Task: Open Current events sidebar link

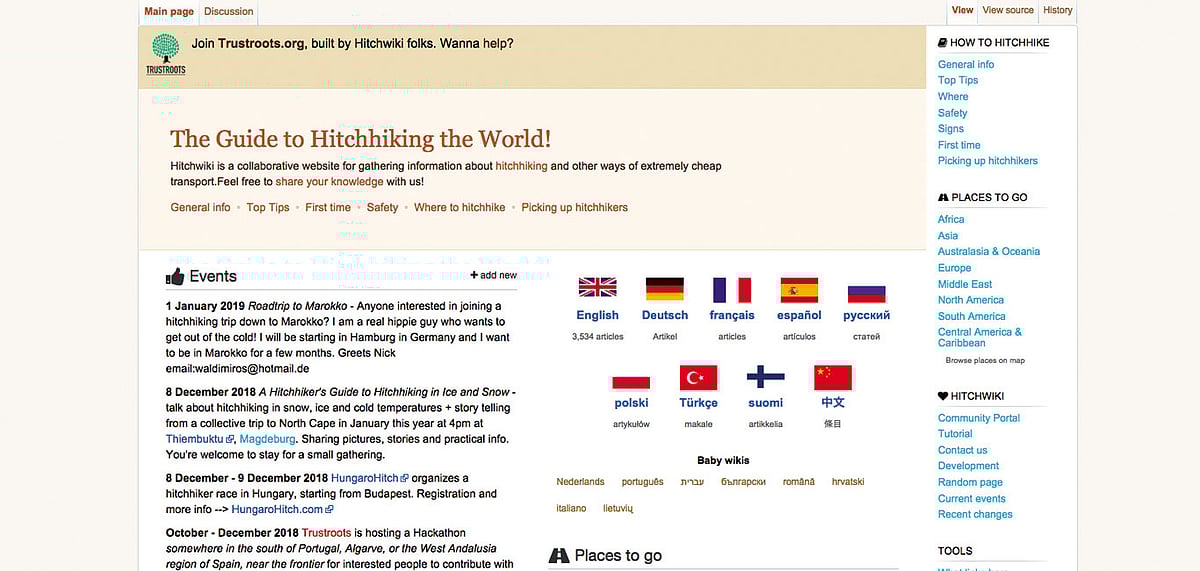Action: click(972, 498)
